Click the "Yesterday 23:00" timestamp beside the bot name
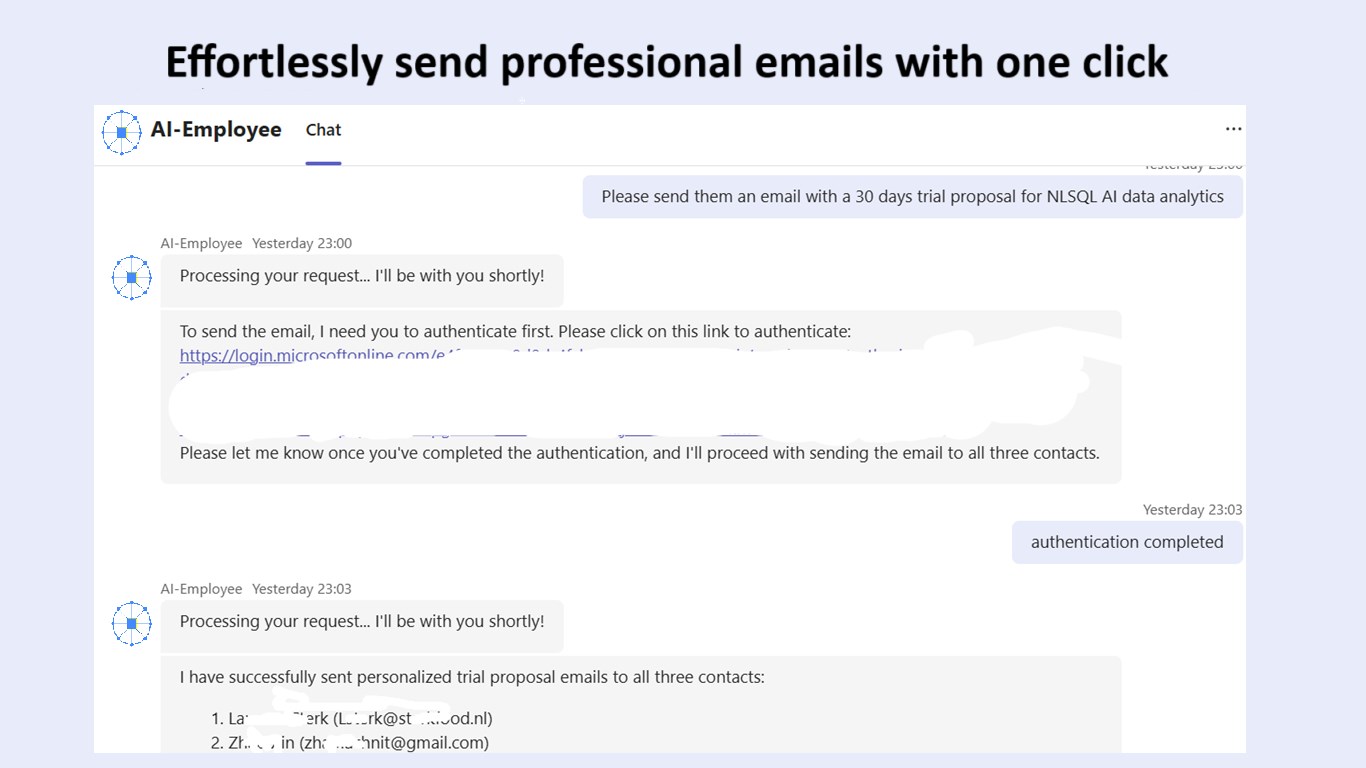 302,243
